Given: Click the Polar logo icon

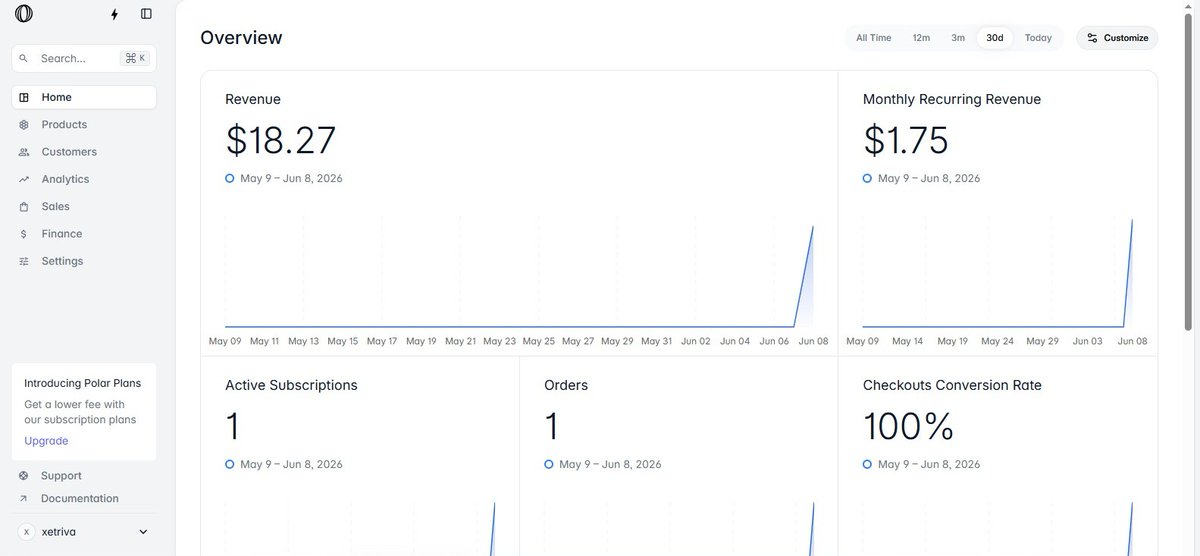Looking at the screenshot, I should click(x=24, y=14).
